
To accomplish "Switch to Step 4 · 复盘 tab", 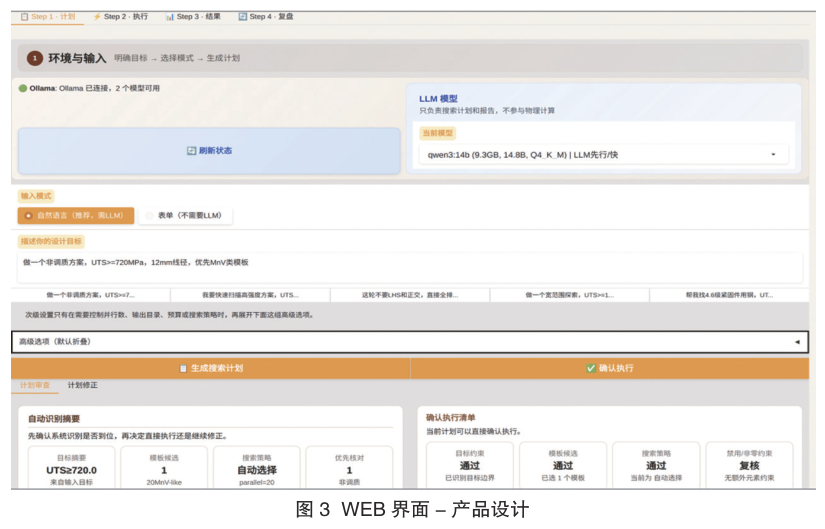I will [x=266, y=17].
